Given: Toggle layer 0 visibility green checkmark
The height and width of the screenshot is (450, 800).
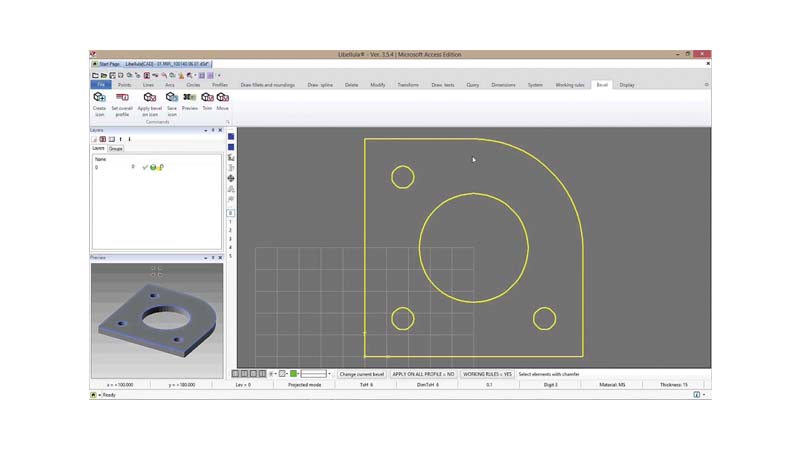Looking at the screenshot, I should [145, 167].
